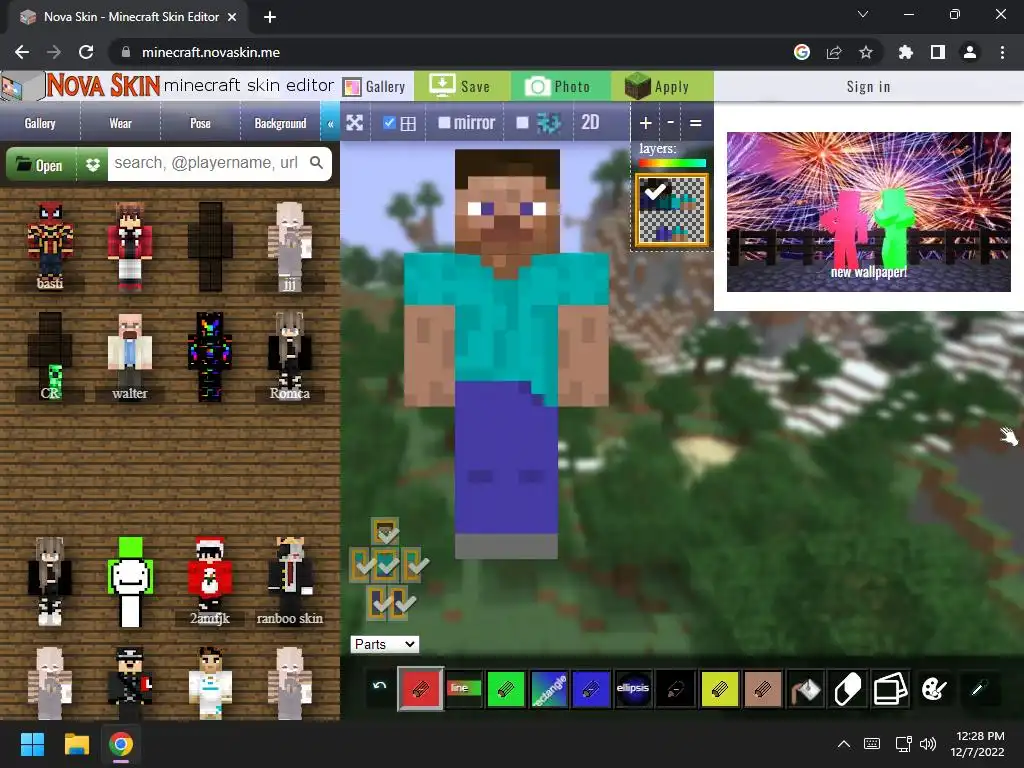The height and width of the screenshot is (768, 1024).
Task: Open the Parts dropdown
Action: tap(385, 645)
